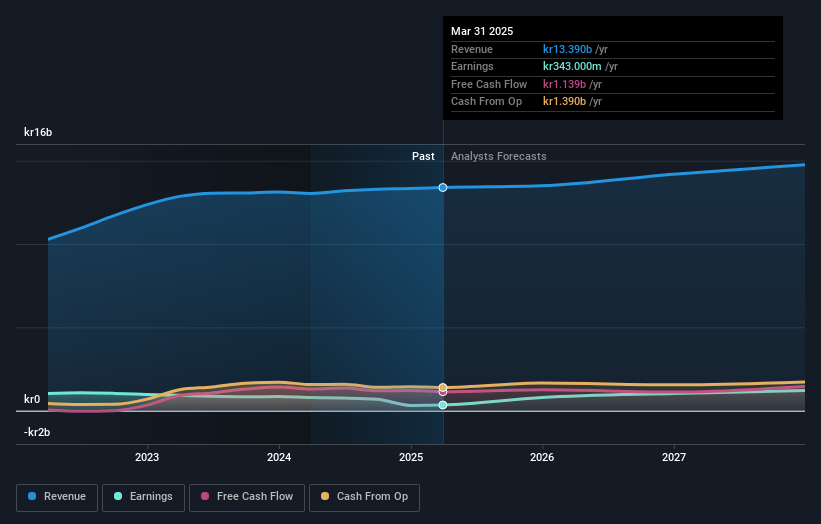This screenshot has height=524, width=821.
Task: Click the kr16b y-axis label
Action: pos(38,132)
